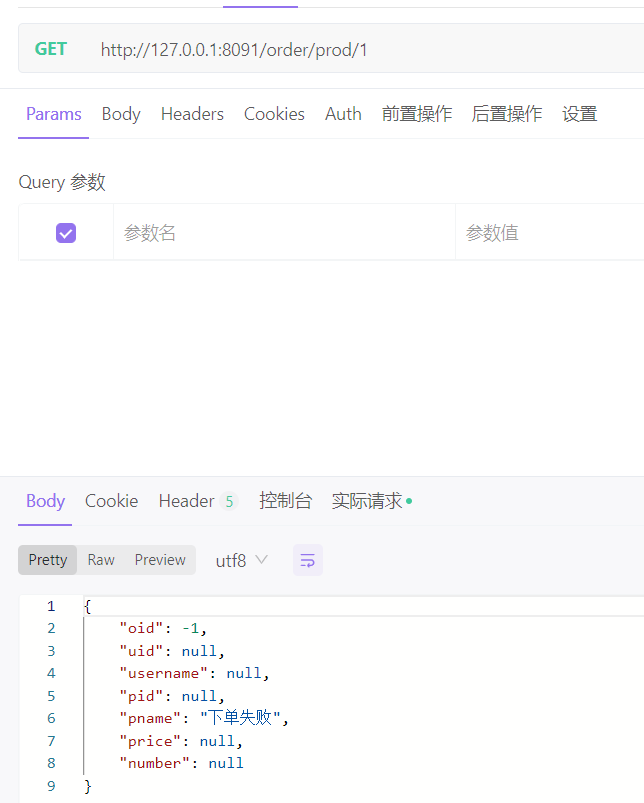Click the "pid": null response line
The height and width of the screenshot is (803, 644).
pyautogui.click(x=172, y=696)
